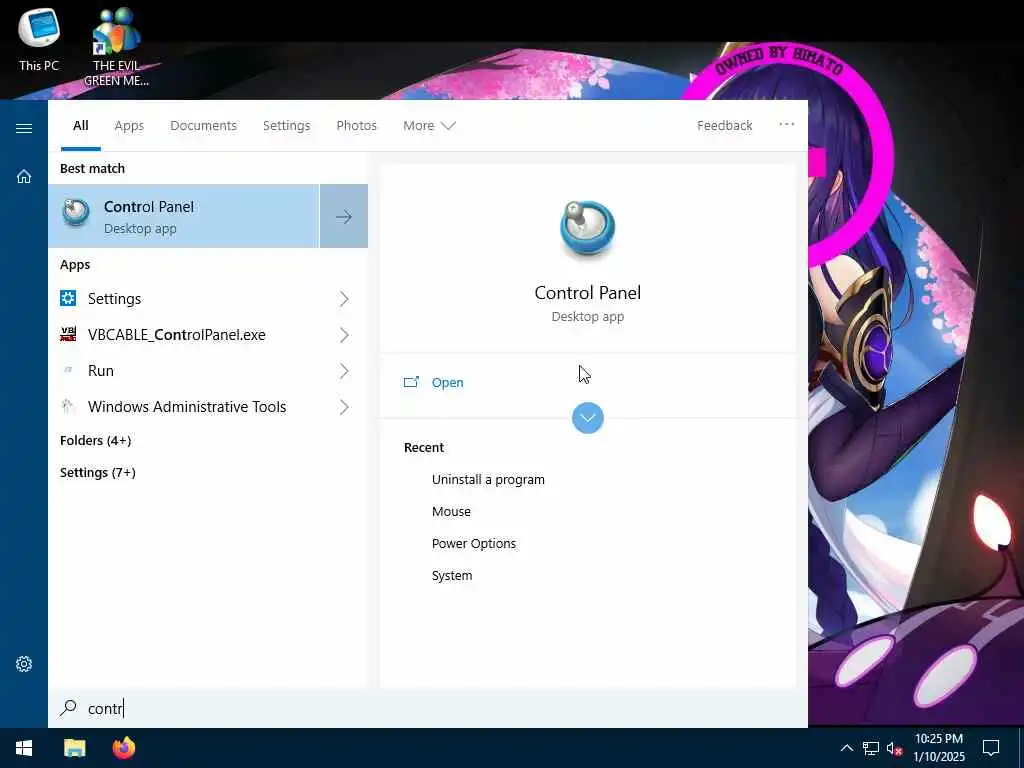This screenshot has height=768, width=1024.
Task: Click the muted volume tray icon
Action: [895, 748]
